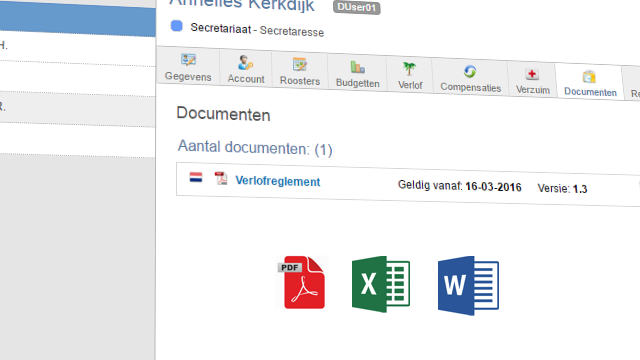Switch to the Verzuim tab
The image size is (640, 360).
532,81
